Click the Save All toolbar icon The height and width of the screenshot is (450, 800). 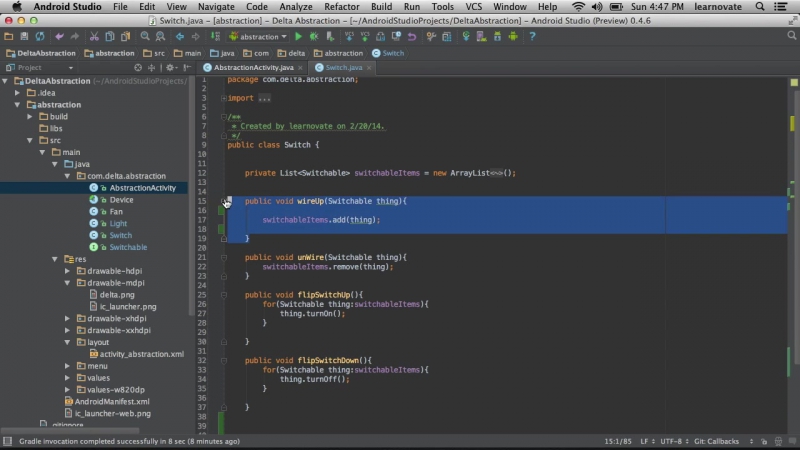24,36
